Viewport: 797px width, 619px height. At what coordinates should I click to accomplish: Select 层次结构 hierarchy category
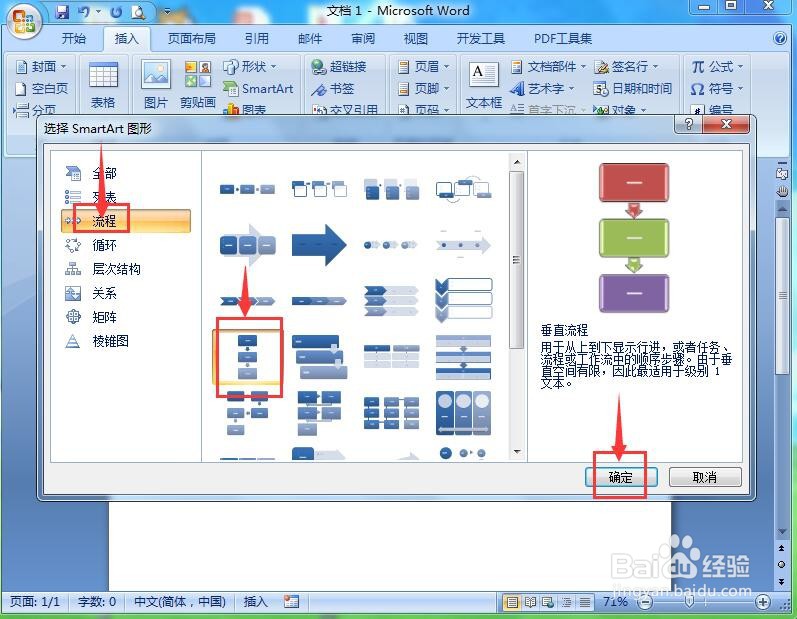(x=126, y=269)
